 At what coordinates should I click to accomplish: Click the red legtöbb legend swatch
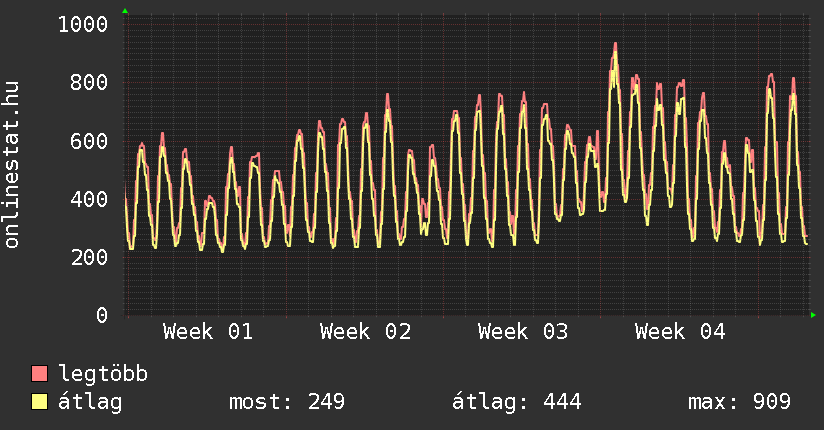[39, 374]
